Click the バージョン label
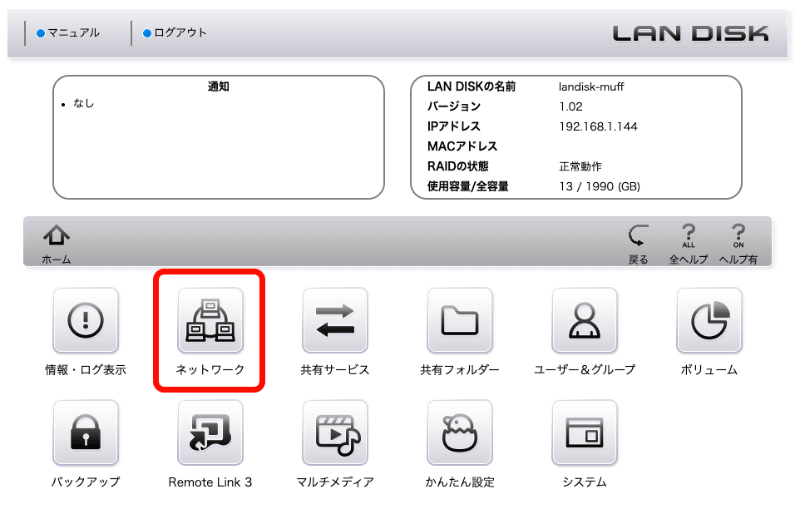The image size is (800, 514). pyautogui.click(x=454, y=107)
